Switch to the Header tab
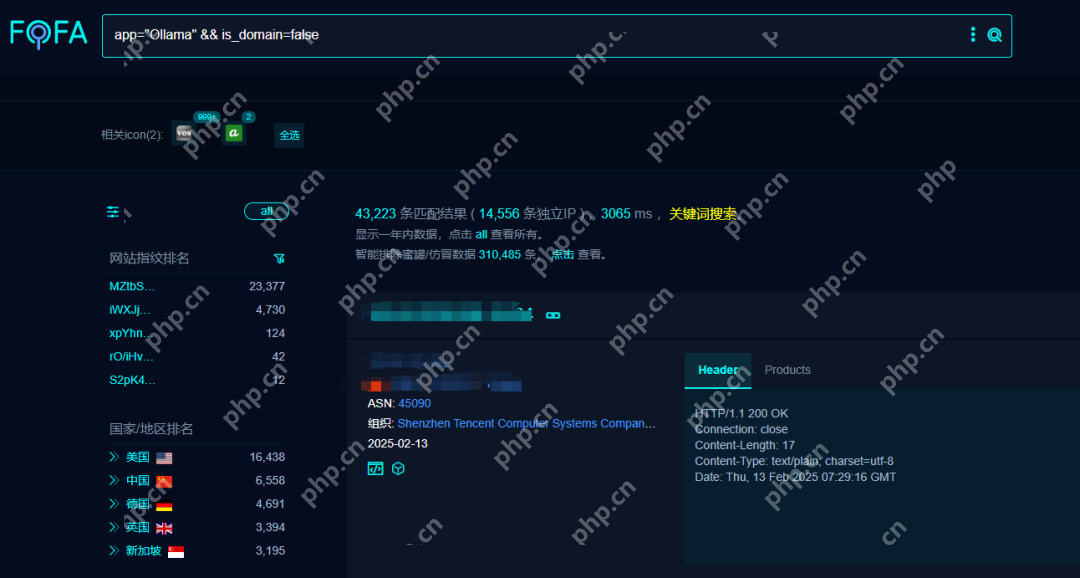The height and width of the screenshot is (578, 1080). point(718,370)
